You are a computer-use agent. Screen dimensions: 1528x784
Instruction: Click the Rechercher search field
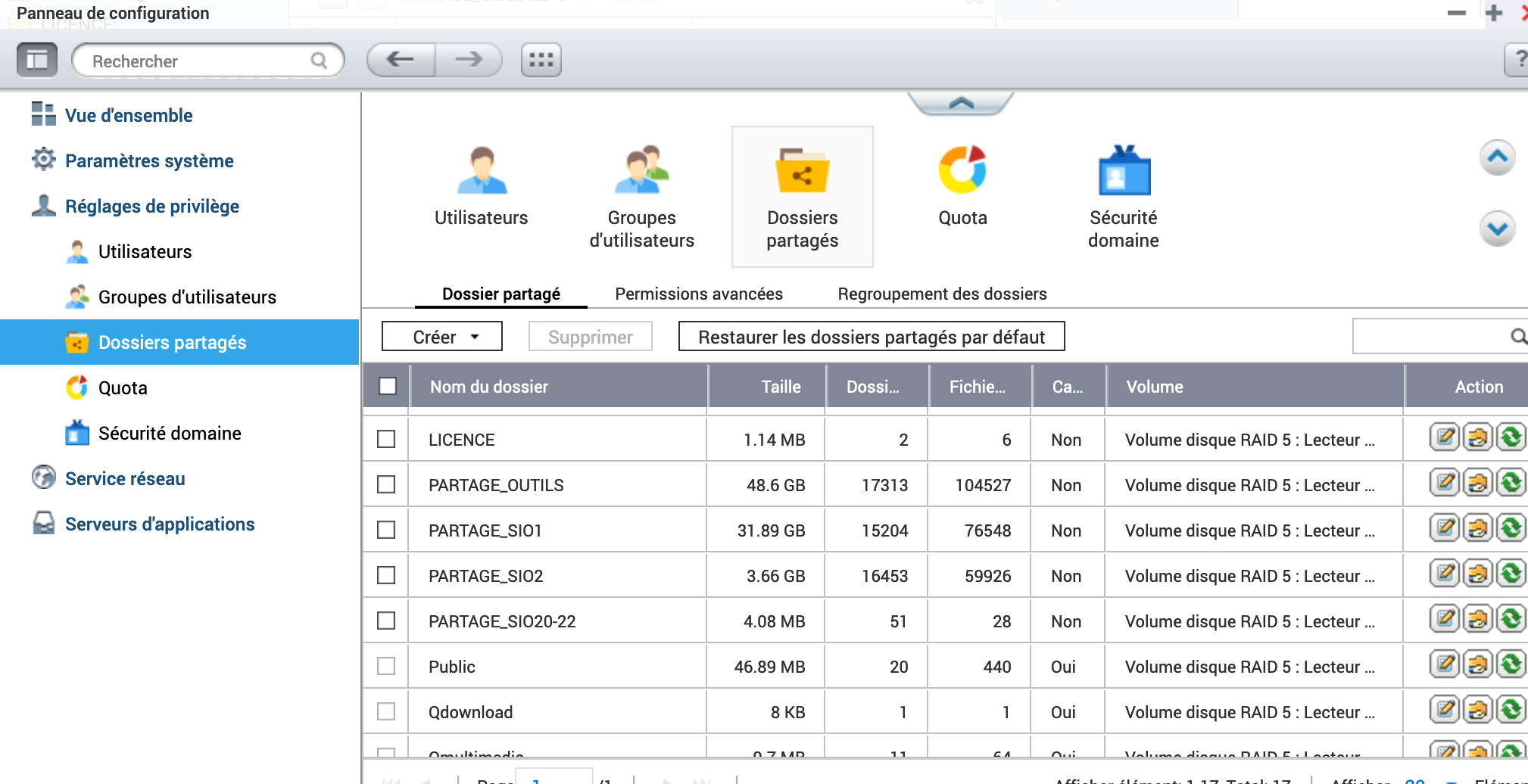198,61
